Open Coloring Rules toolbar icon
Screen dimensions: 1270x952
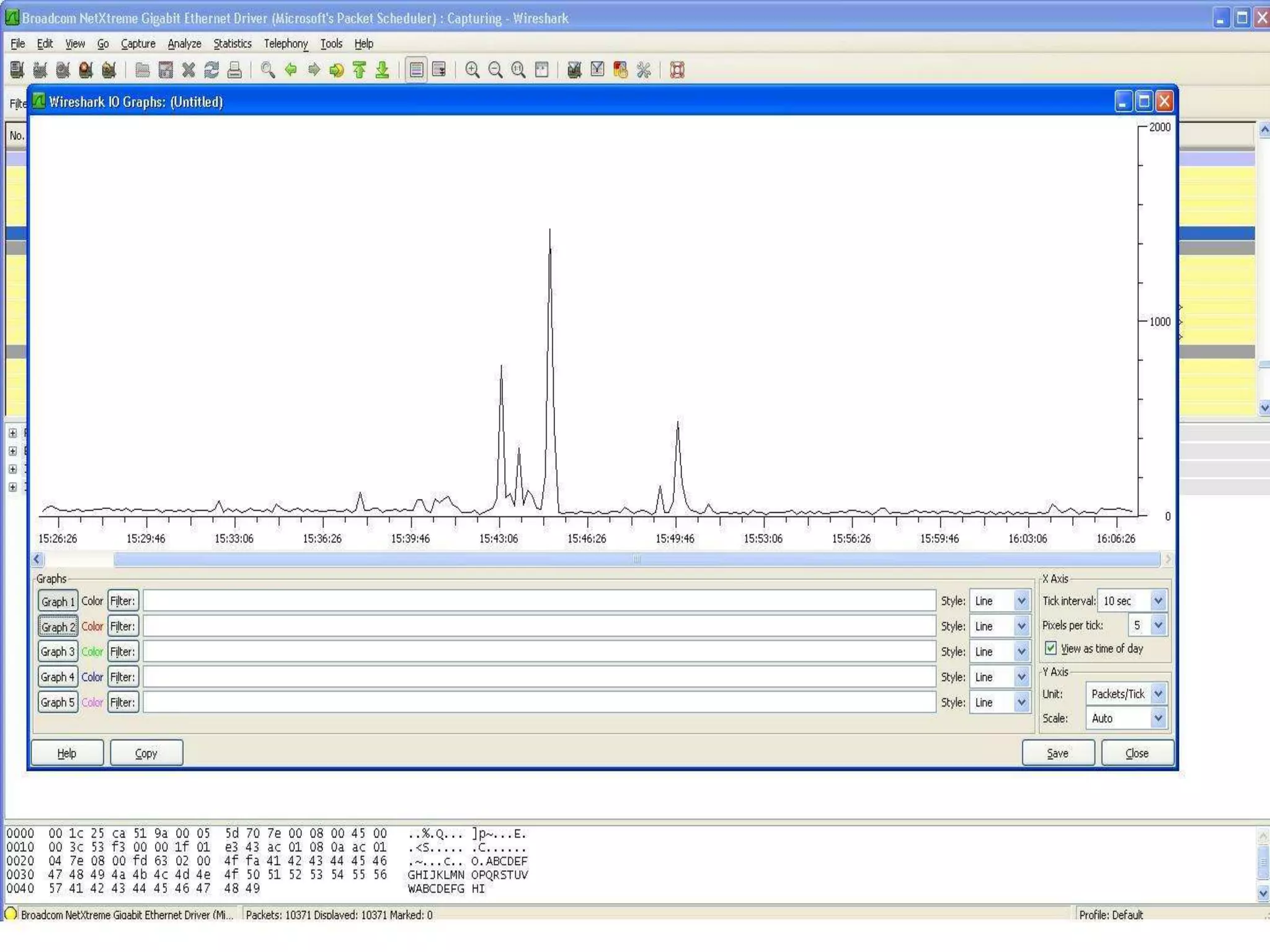point(620,70)
